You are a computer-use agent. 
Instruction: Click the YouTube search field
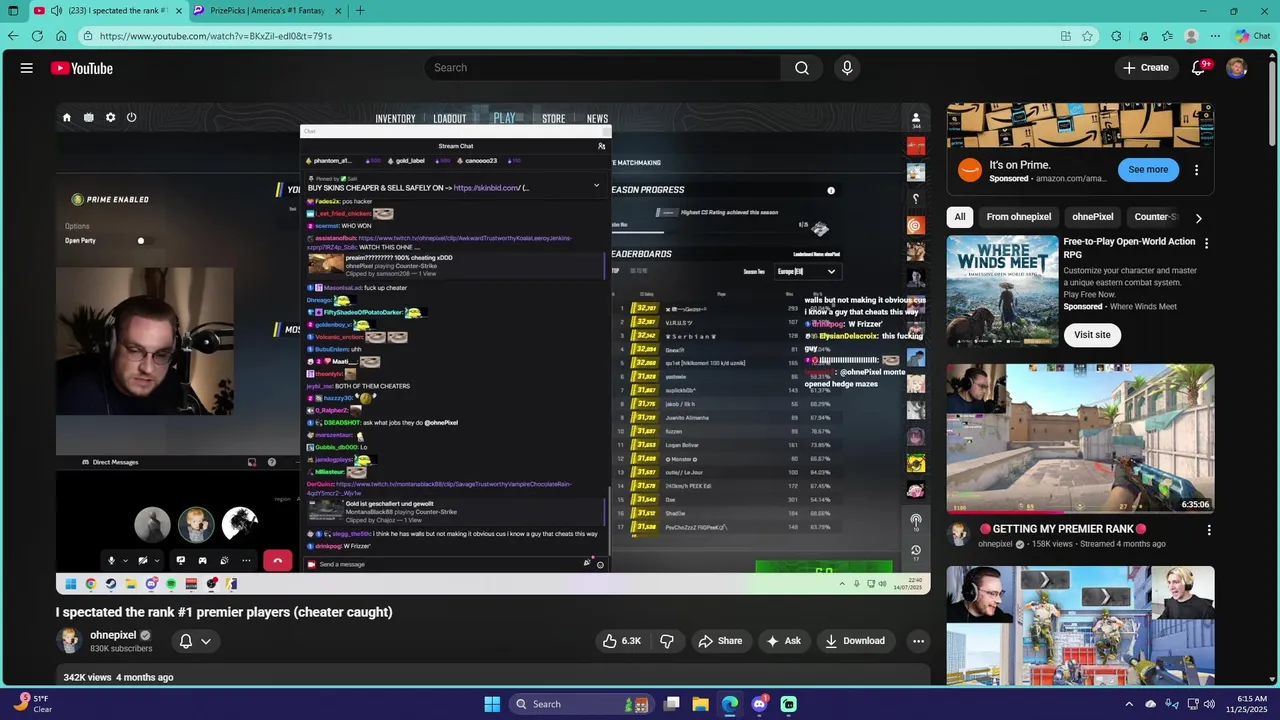coord(603,68)
